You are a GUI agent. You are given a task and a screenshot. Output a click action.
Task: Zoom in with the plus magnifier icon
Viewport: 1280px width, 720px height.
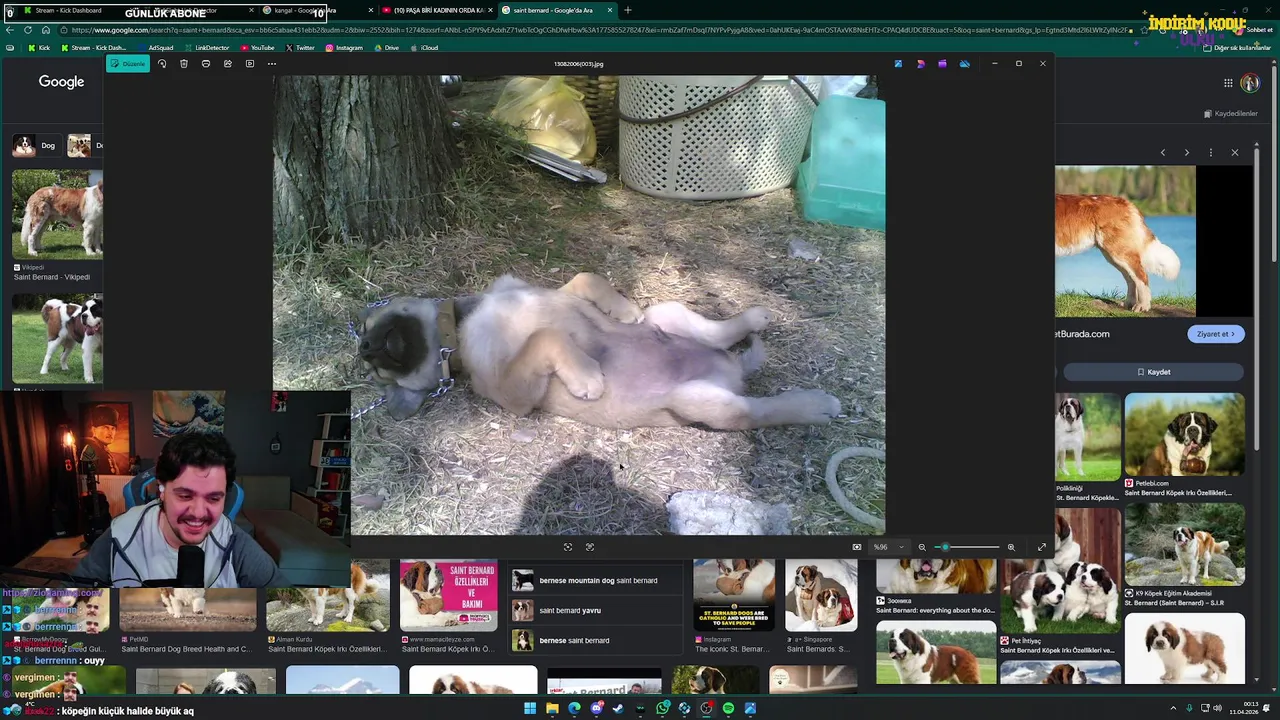[1011, 547]
